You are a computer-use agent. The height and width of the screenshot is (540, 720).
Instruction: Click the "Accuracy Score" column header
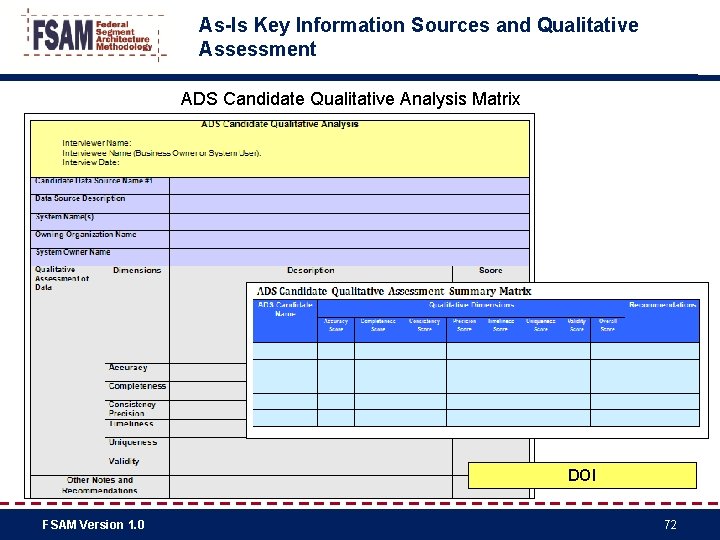coord(336,325)
